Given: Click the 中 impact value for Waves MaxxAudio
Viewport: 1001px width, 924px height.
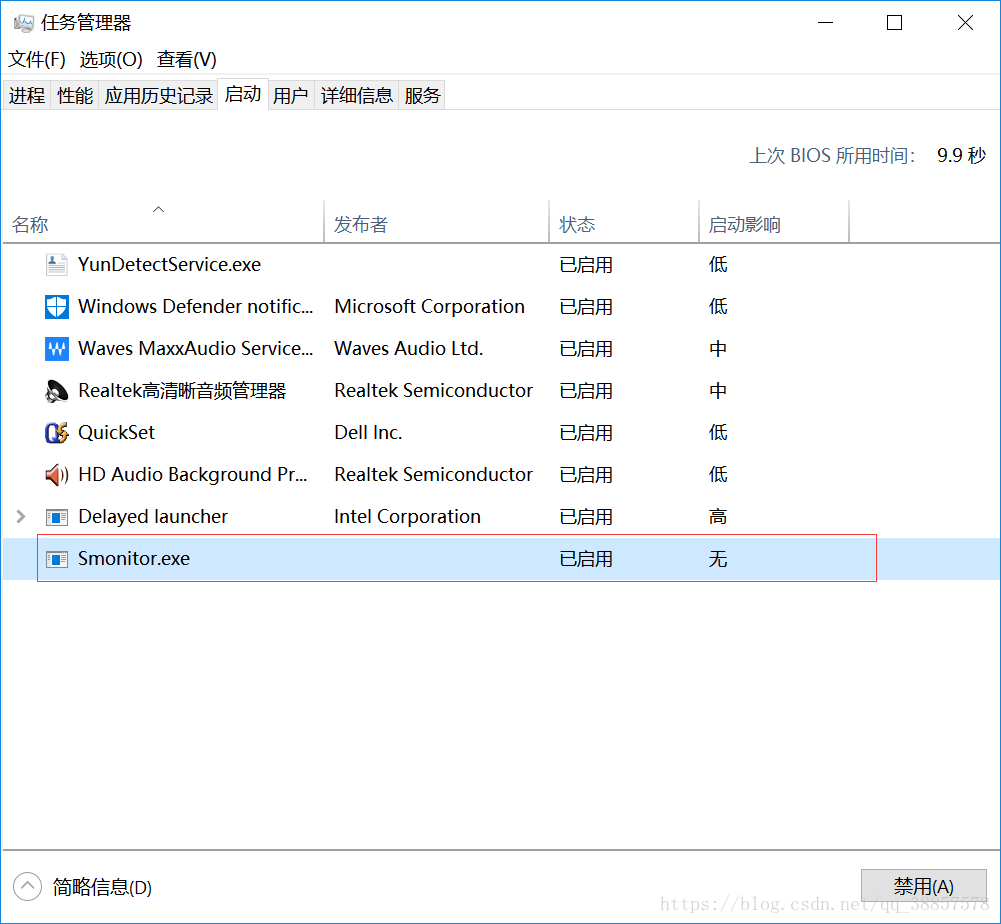Looking at the screenshot, I should tap(718, 349).
